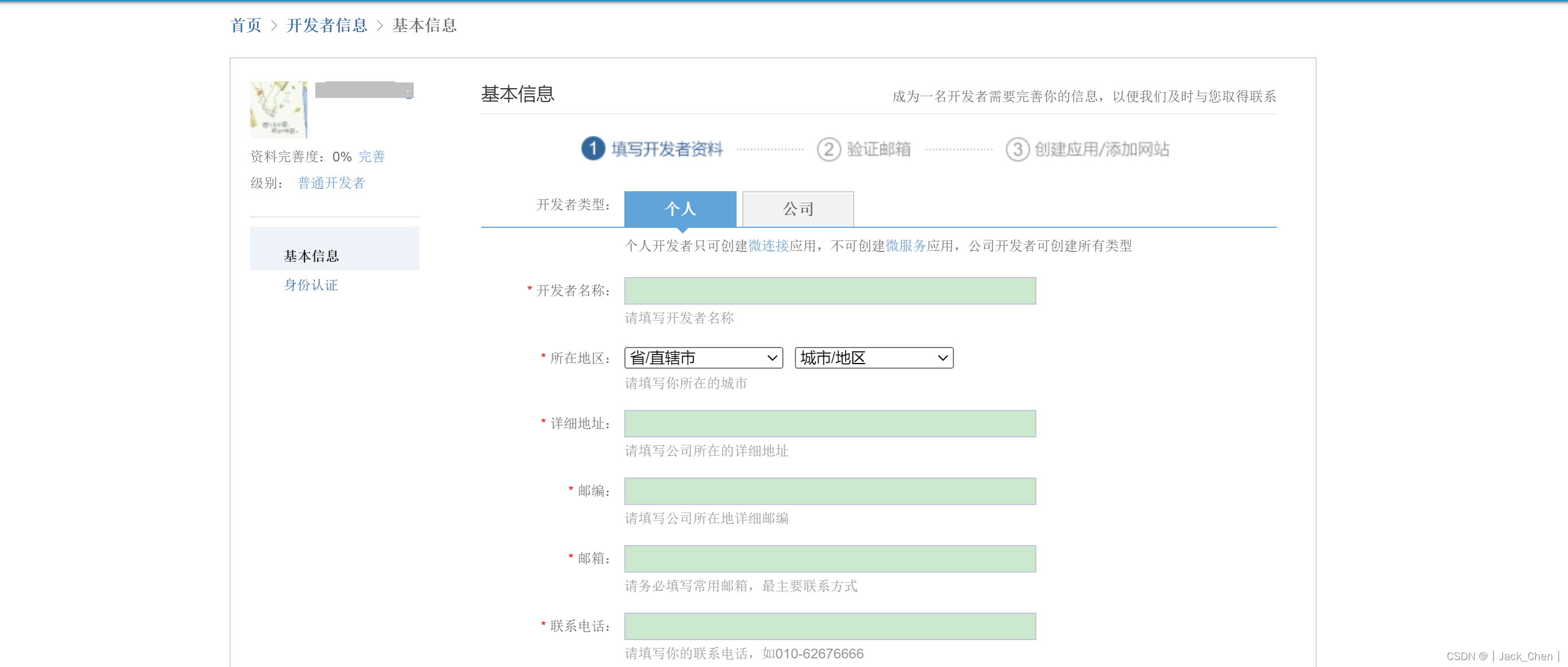Click the 请务必填写常用邮箱 hint text
Viewport: 1568px width, 667px height.
click(741, 586)
